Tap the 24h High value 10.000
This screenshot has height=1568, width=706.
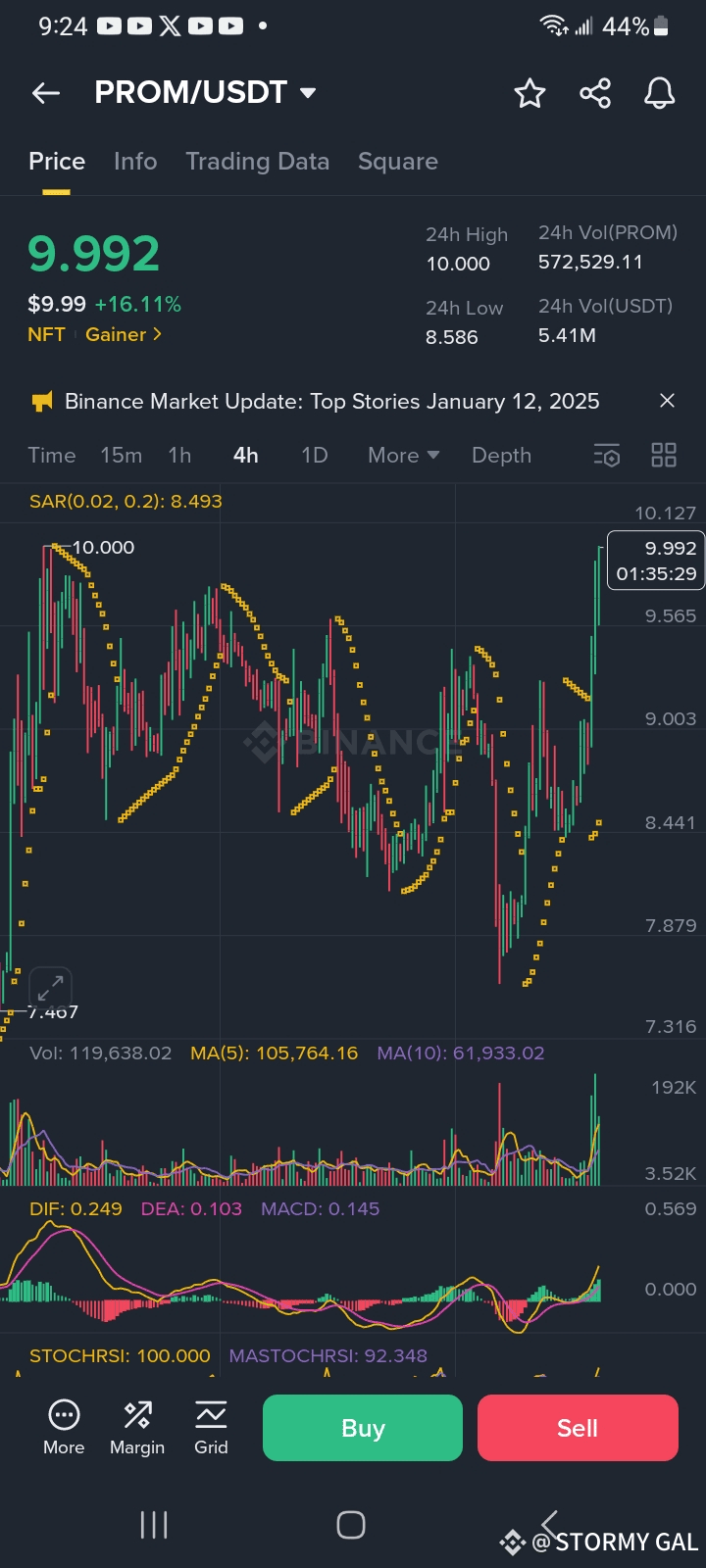pyautogui.click(x=458, y=264)
